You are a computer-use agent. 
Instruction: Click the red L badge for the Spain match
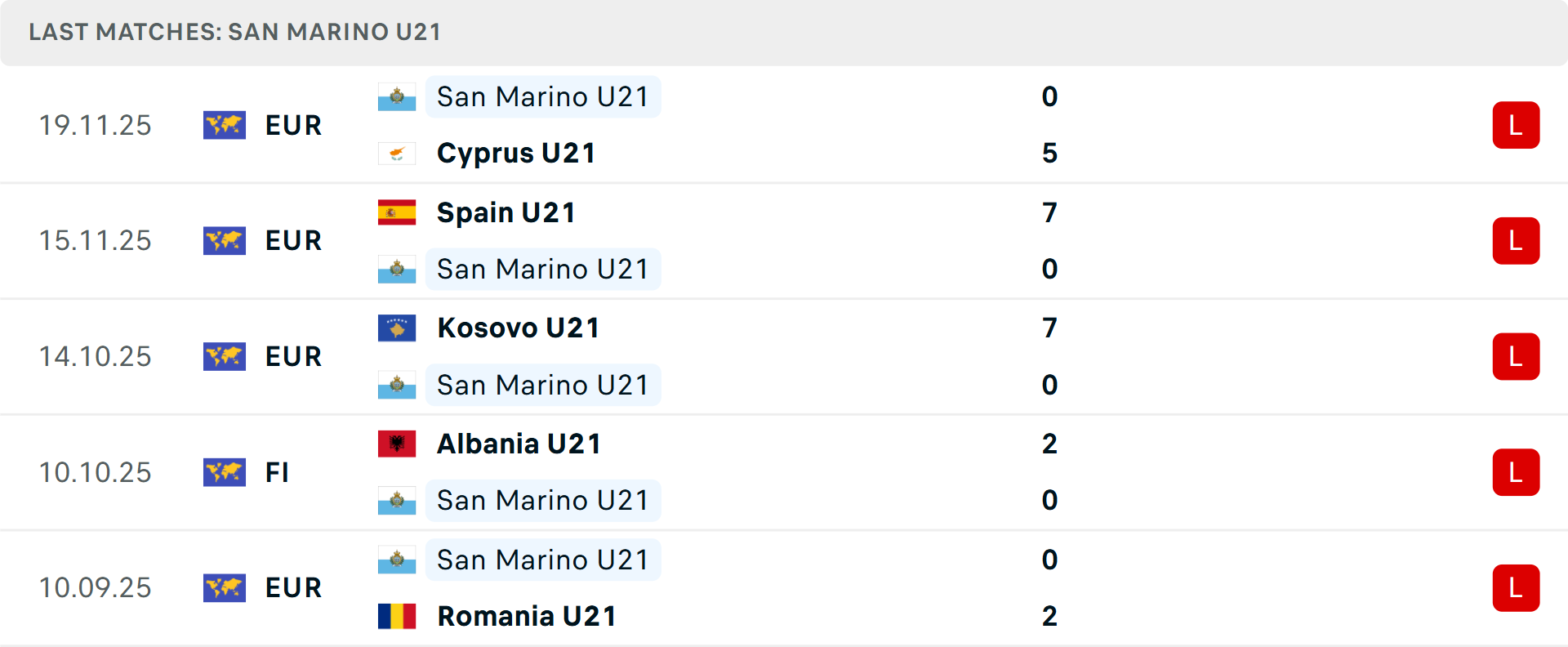(x=1517, y=240)
